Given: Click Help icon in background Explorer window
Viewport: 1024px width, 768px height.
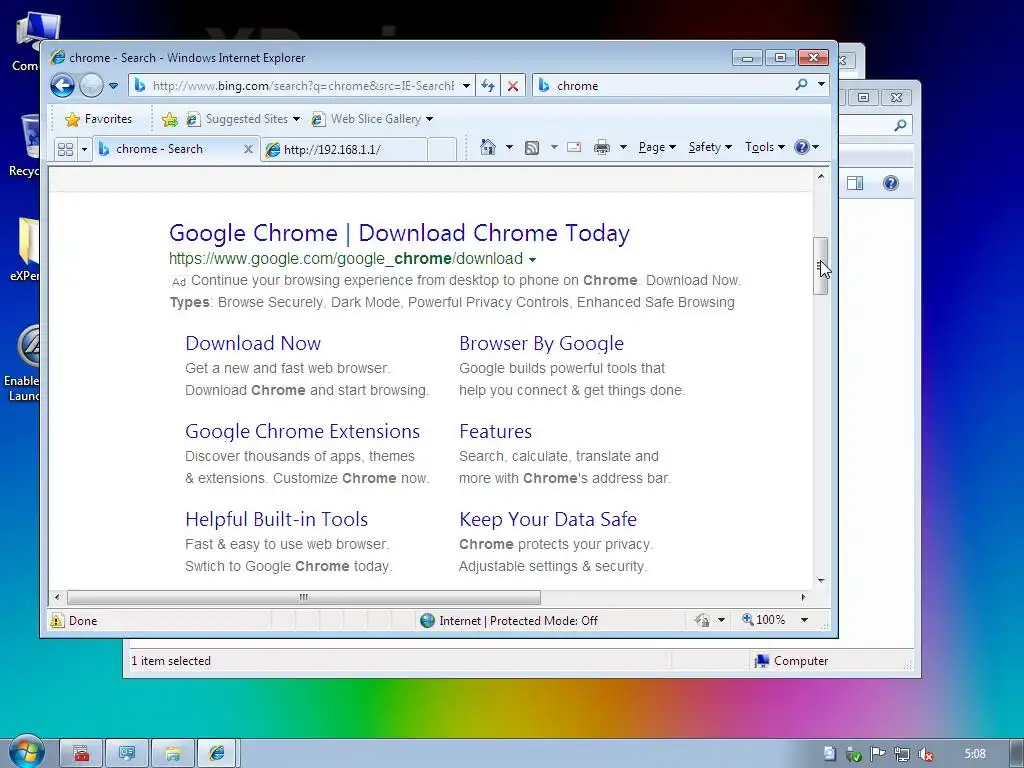Looking at the screenshot, I should (891, 183).
